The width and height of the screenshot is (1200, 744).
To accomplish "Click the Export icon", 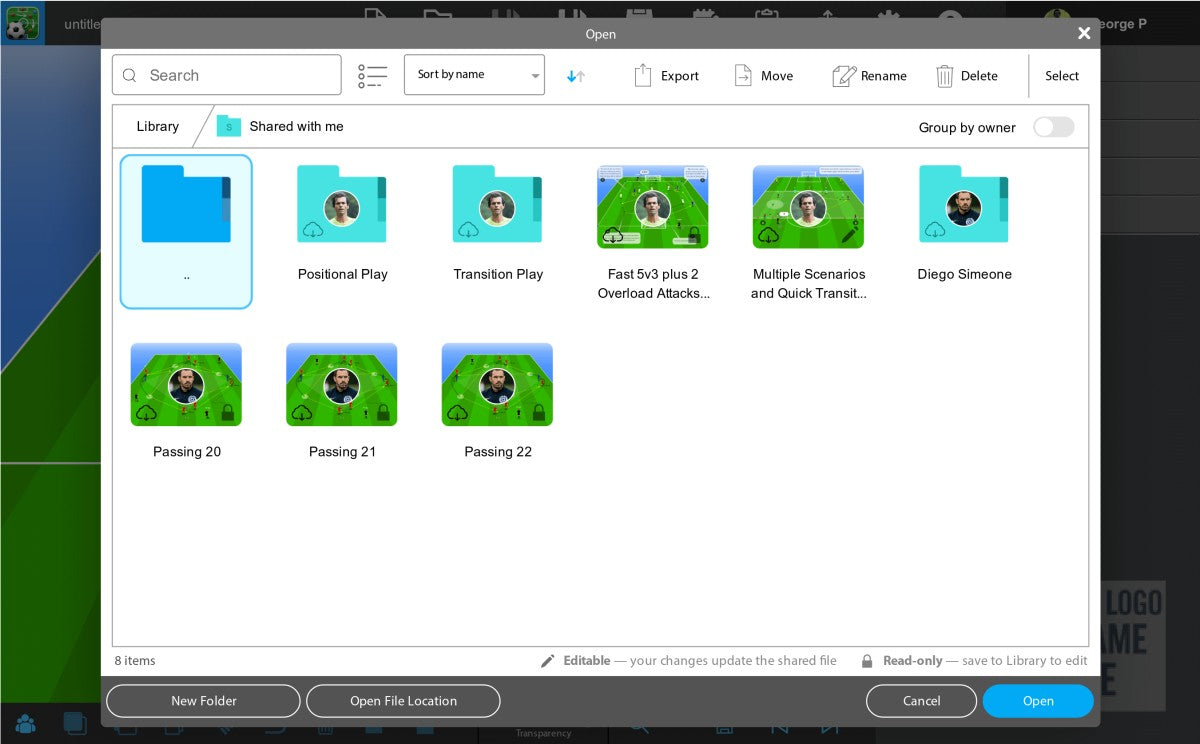I will (643, 76).
